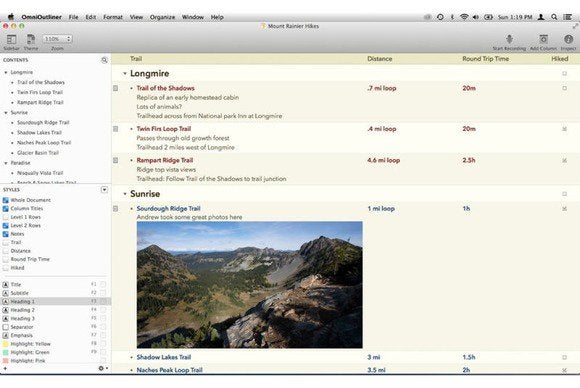This screenshot has height=388, width=580.
Task: Select the Highlight: Pink color swatch
Action: pyautogui.click(x=6, y=361)
